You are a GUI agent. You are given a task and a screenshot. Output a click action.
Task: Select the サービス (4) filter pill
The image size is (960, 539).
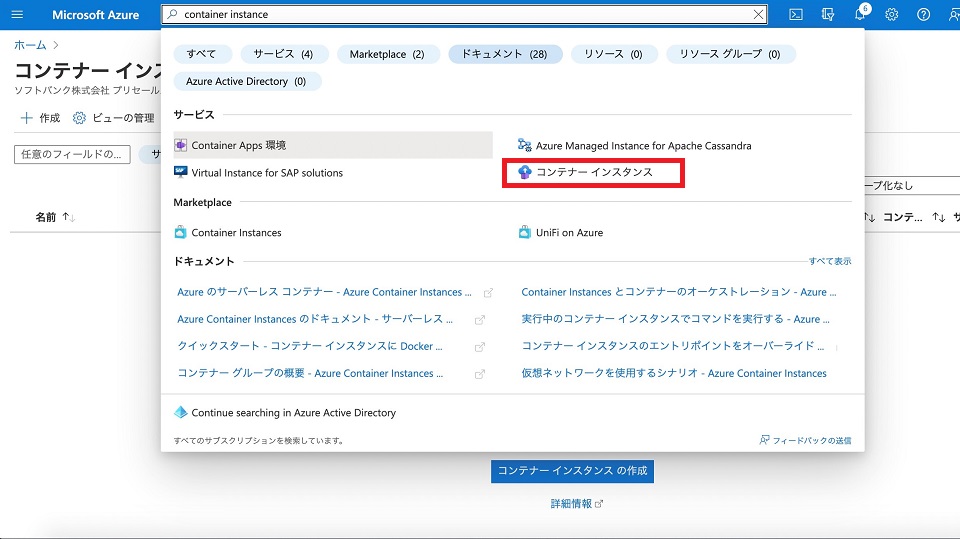(x=283, y=54)
